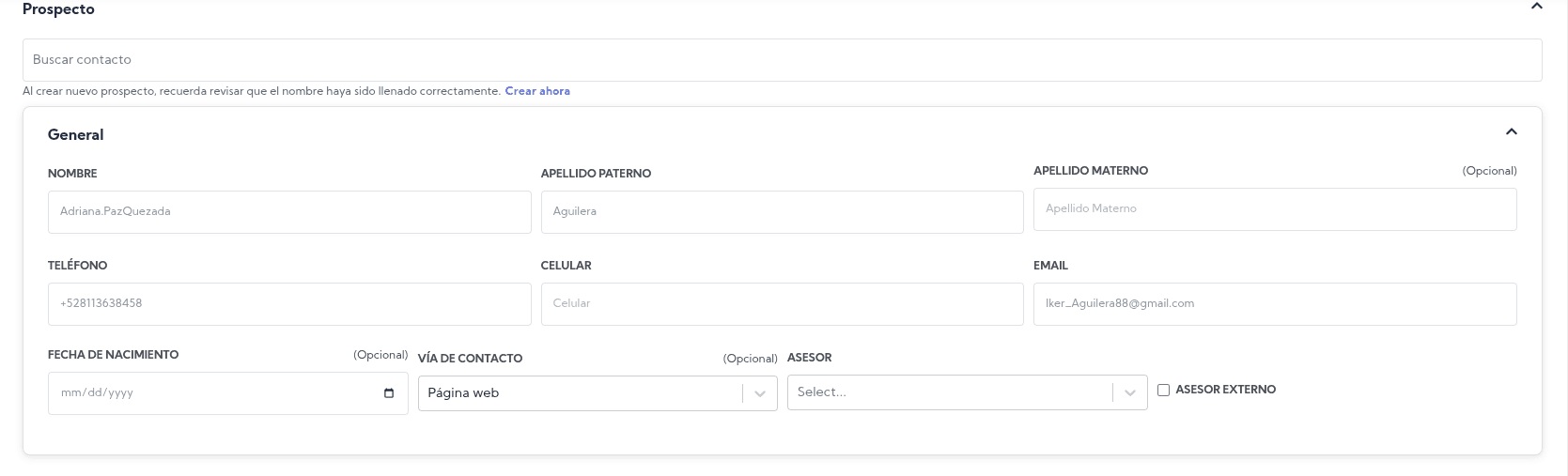Collapse the Prospecto section chevron

[x=1537, y=7]
